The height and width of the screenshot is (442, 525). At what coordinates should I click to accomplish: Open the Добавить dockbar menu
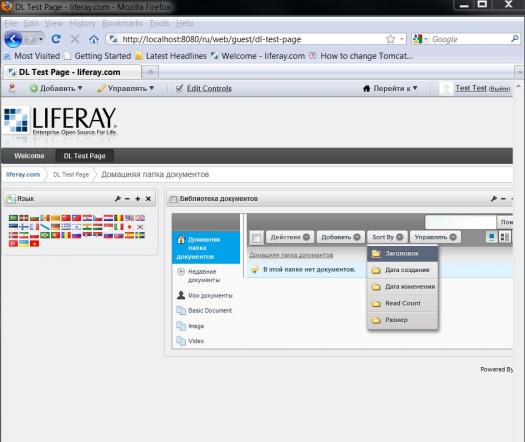click(x=56, y=88)
